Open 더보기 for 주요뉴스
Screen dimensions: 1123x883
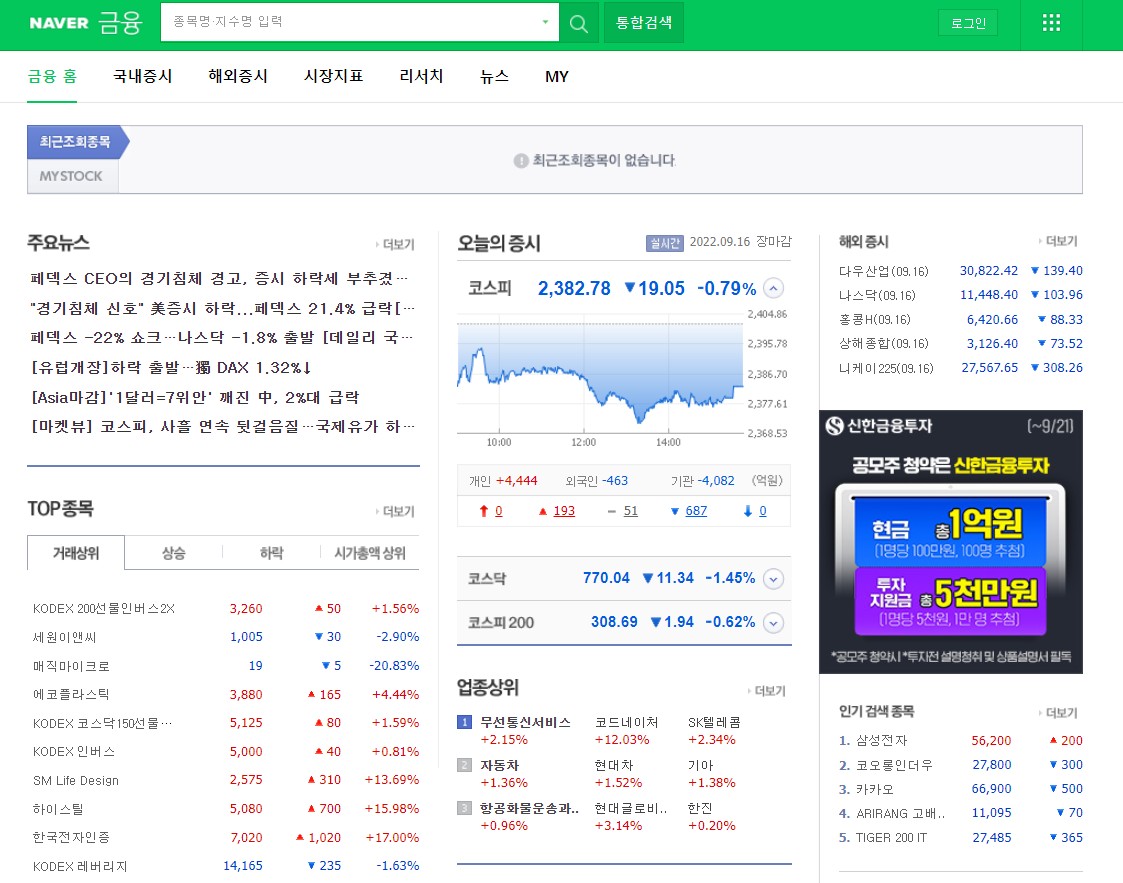click(x=395, y=245)
